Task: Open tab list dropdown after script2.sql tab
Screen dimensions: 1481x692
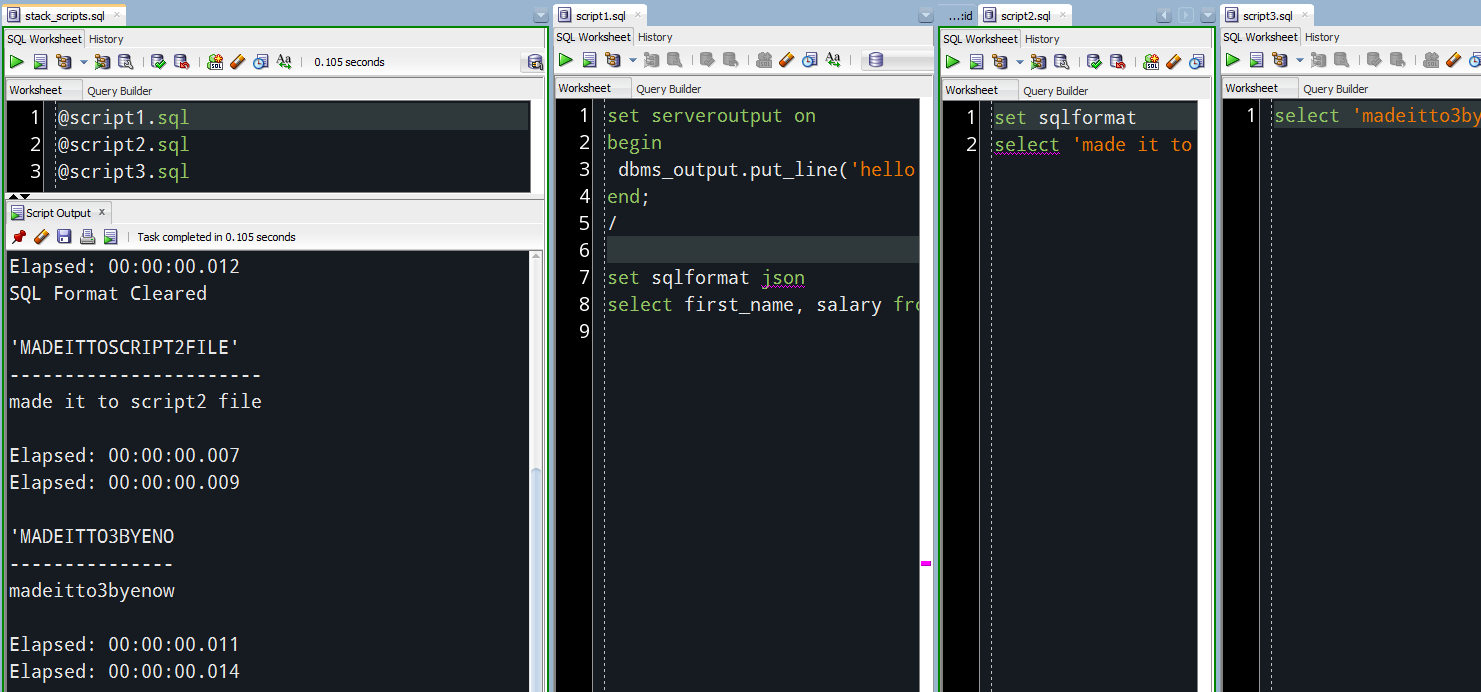Action: pyautogui.click(x=1208, y=16)
